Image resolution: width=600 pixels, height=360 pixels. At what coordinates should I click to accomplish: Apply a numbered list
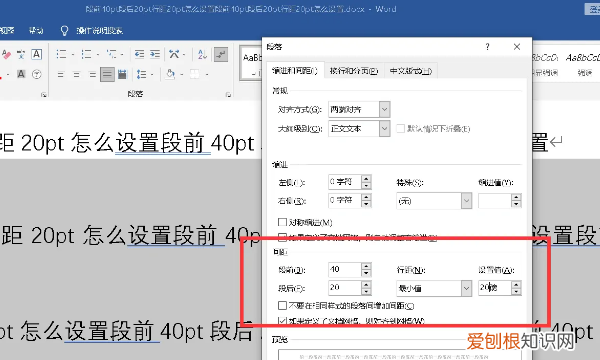tap(86, 54)
